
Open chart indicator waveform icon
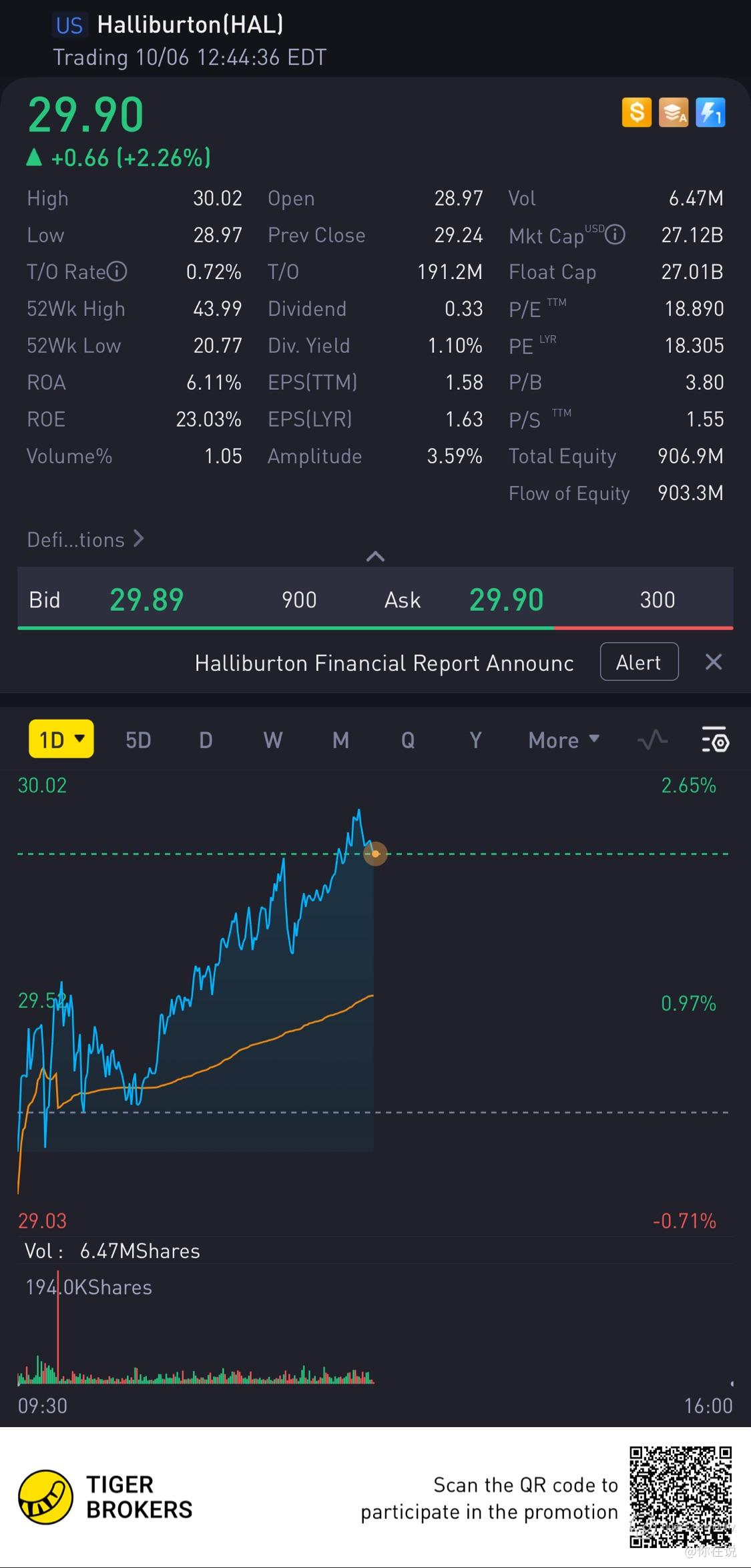[x=652, y=740]
